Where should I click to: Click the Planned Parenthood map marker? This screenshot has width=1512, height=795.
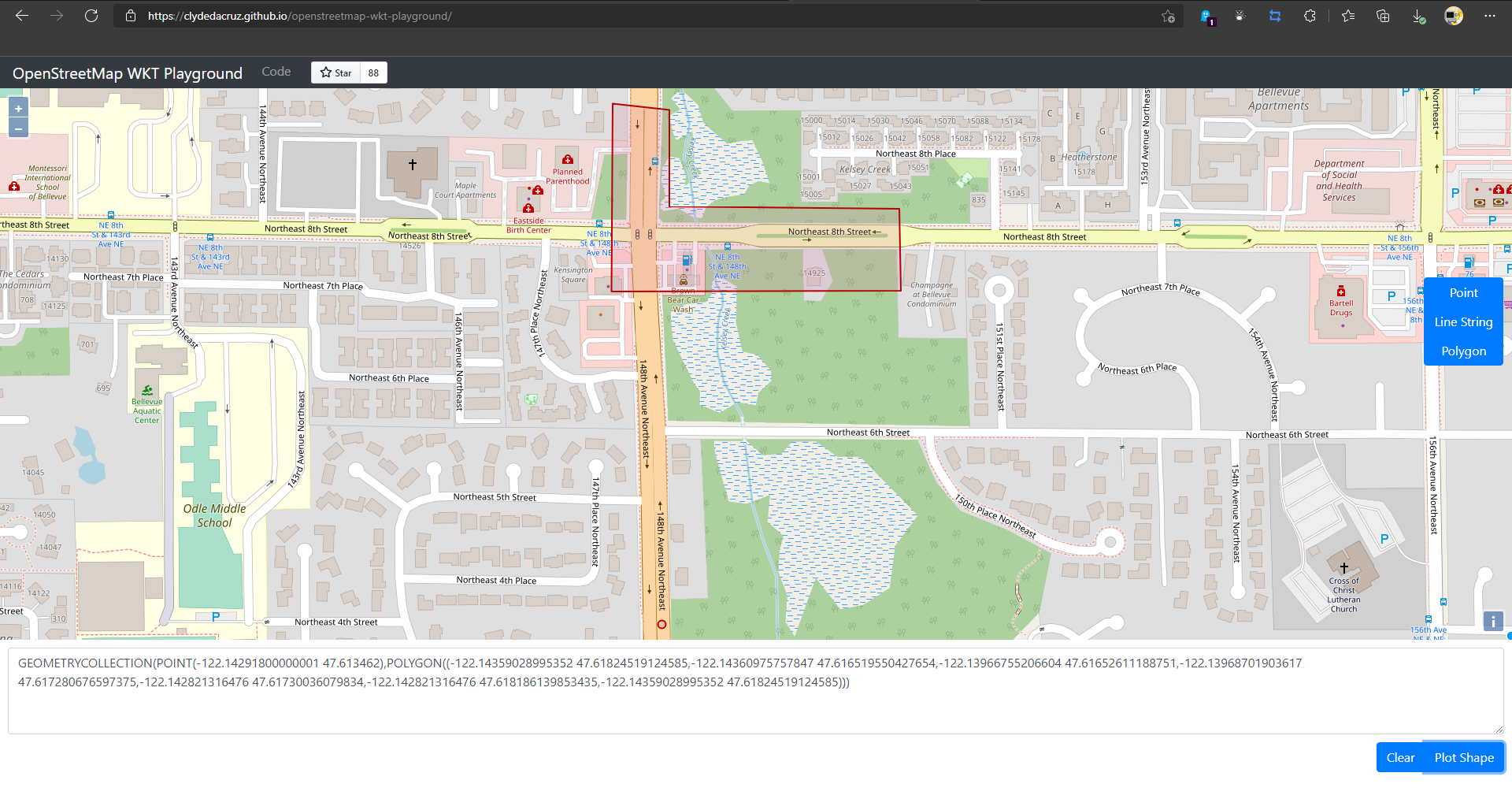[x=567, y=159]
